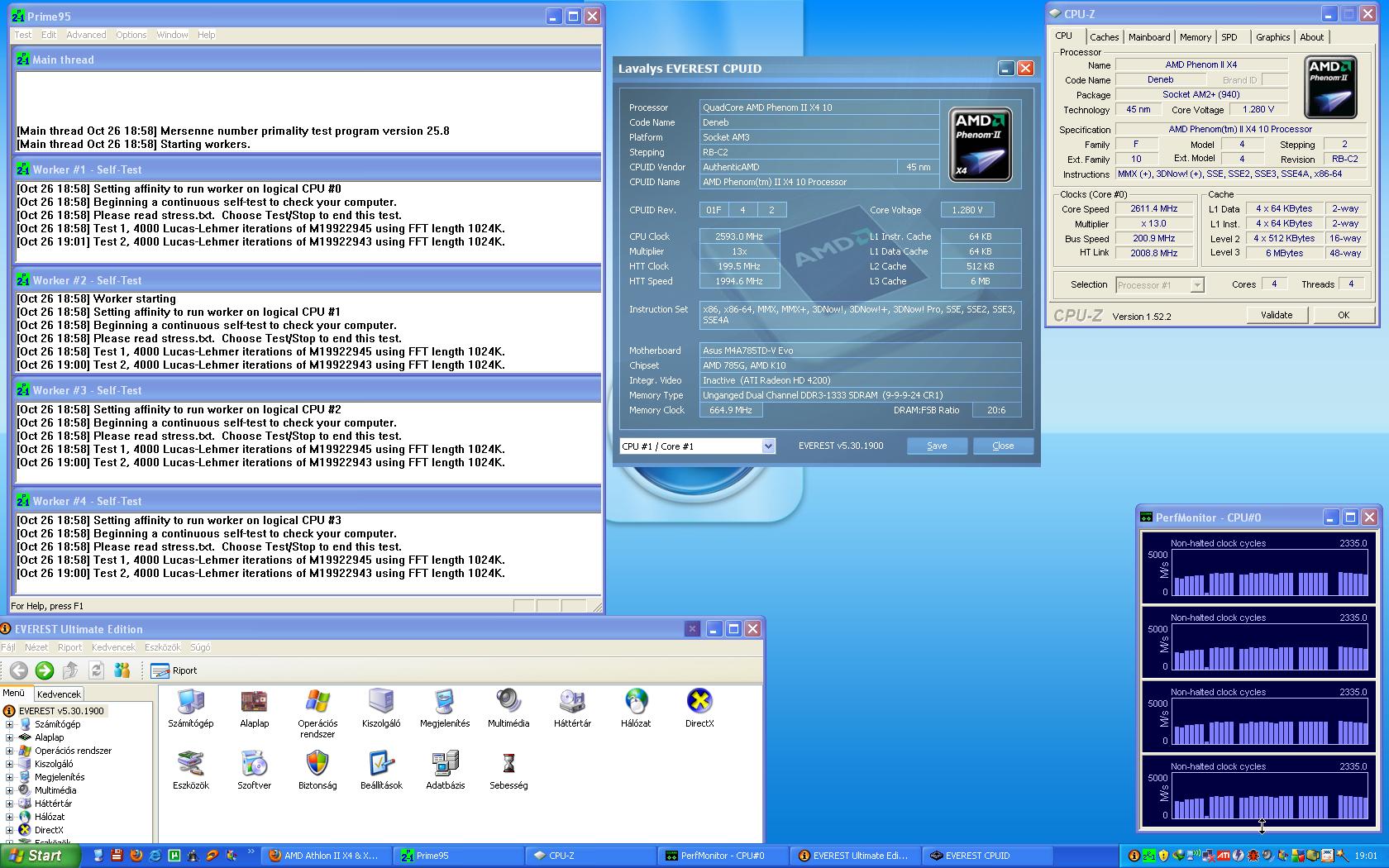Click the EVEREST green forward arrow
Image resolution: width=1389 pixels, height=868 pixels.
(x=45, y=670)
